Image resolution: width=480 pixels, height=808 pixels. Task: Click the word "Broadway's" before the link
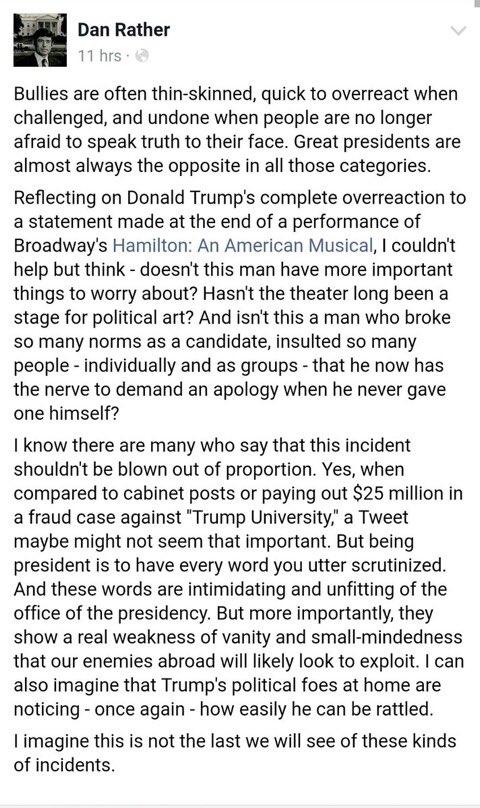(61, 246)
